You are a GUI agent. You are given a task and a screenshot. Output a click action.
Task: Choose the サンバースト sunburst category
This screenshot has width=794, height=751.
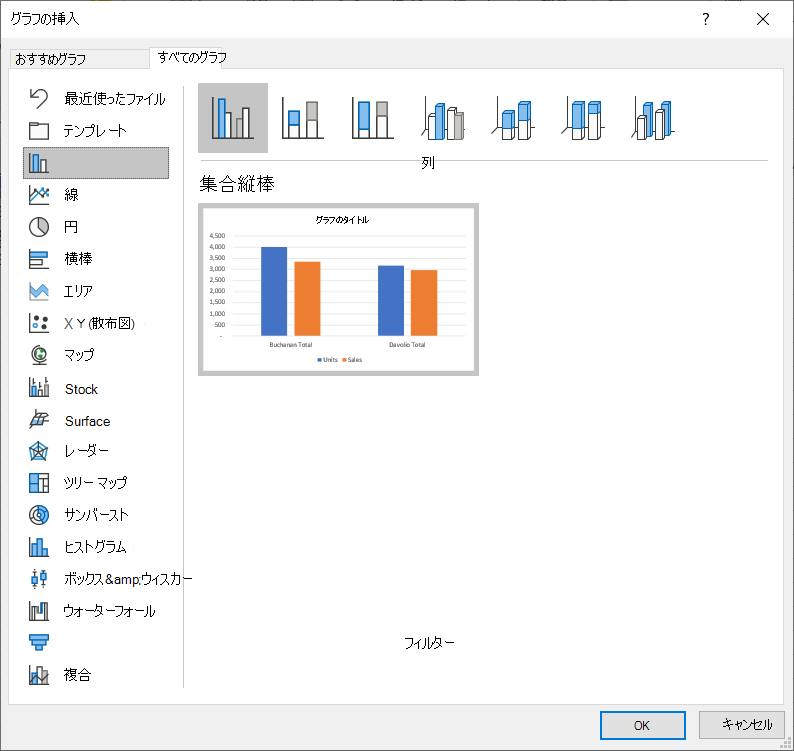click(96, 515)
